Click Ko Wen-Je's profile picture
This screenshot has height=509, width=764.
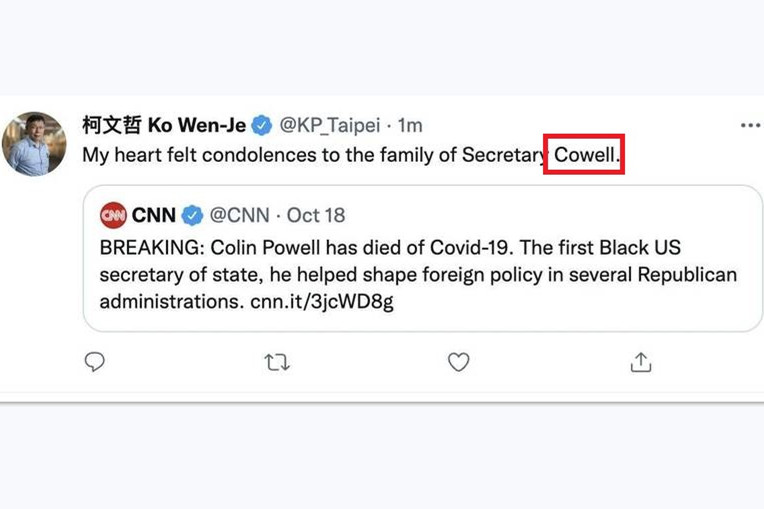34,143
